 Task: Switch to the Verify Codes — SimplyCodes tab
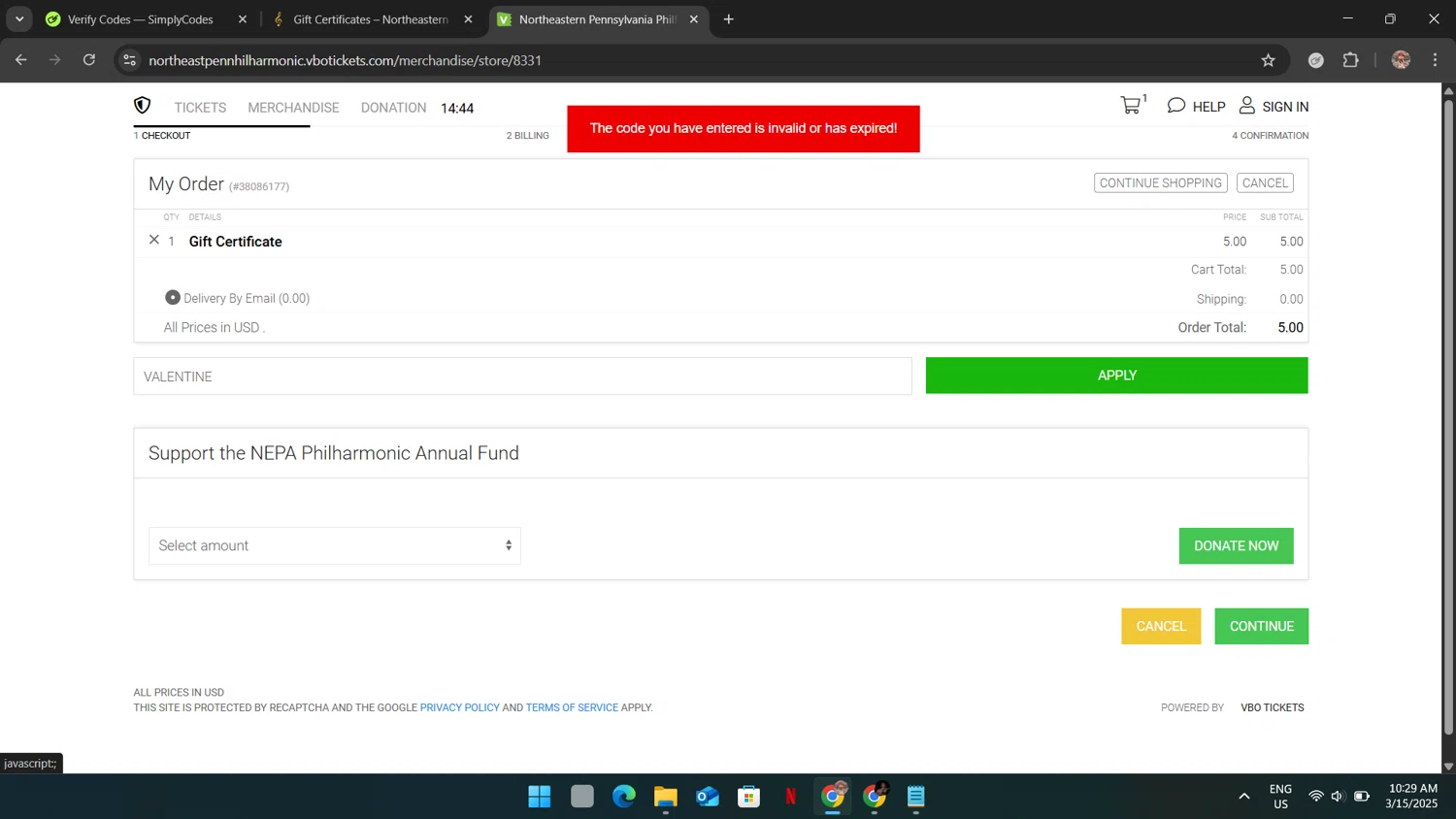pyautogui.click(x=146, y=19)
